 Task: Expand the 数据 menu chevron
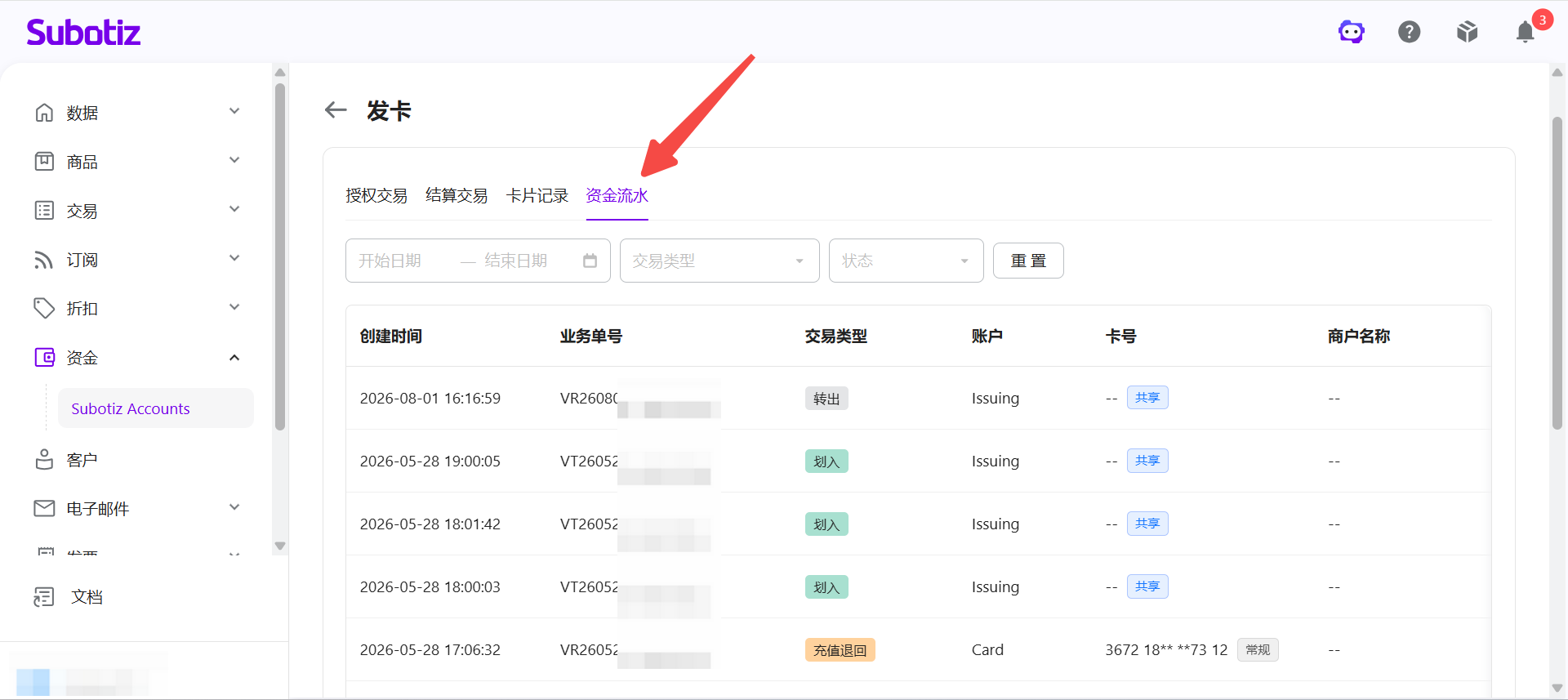point(234,111)
